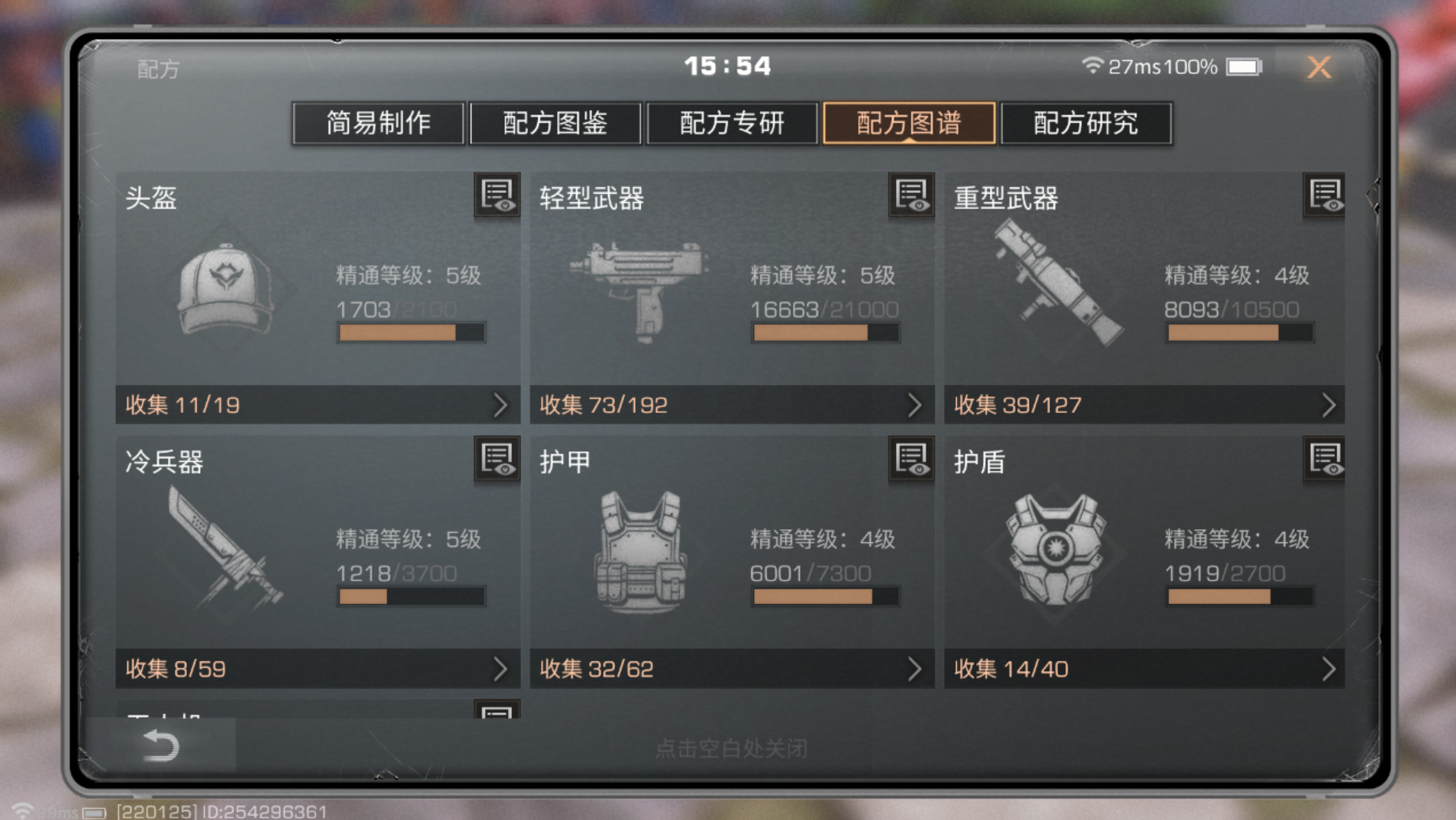The width and height of the screenshot is (1456, 820).
Task: Select the rocket launcher weapon image
Action: point(1058,282)
